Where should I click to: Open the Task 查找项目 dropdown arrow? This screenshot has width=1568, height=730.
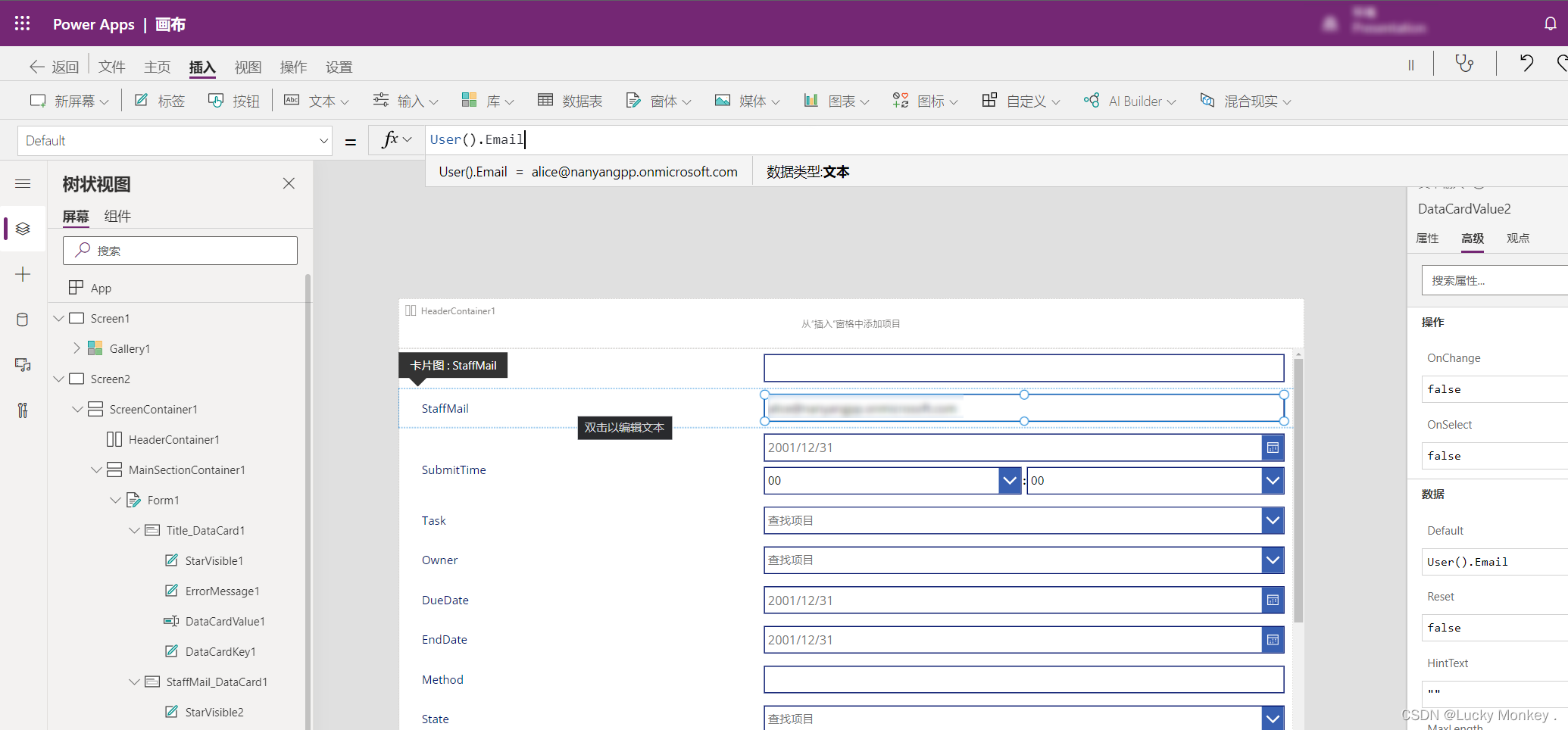(x=1273, y=520)
